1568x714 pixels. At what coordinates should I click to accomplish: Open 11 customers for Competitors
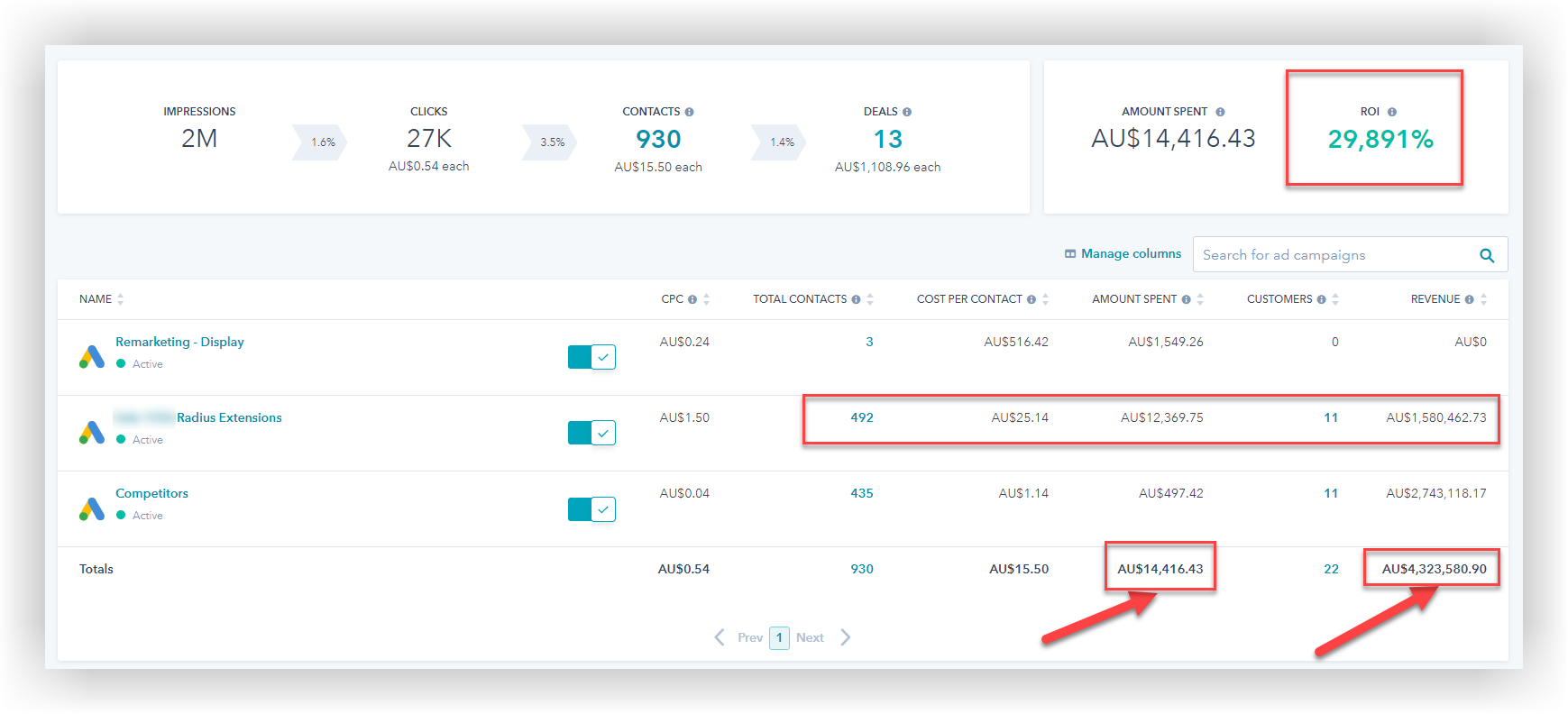(x=1331, y=493)
